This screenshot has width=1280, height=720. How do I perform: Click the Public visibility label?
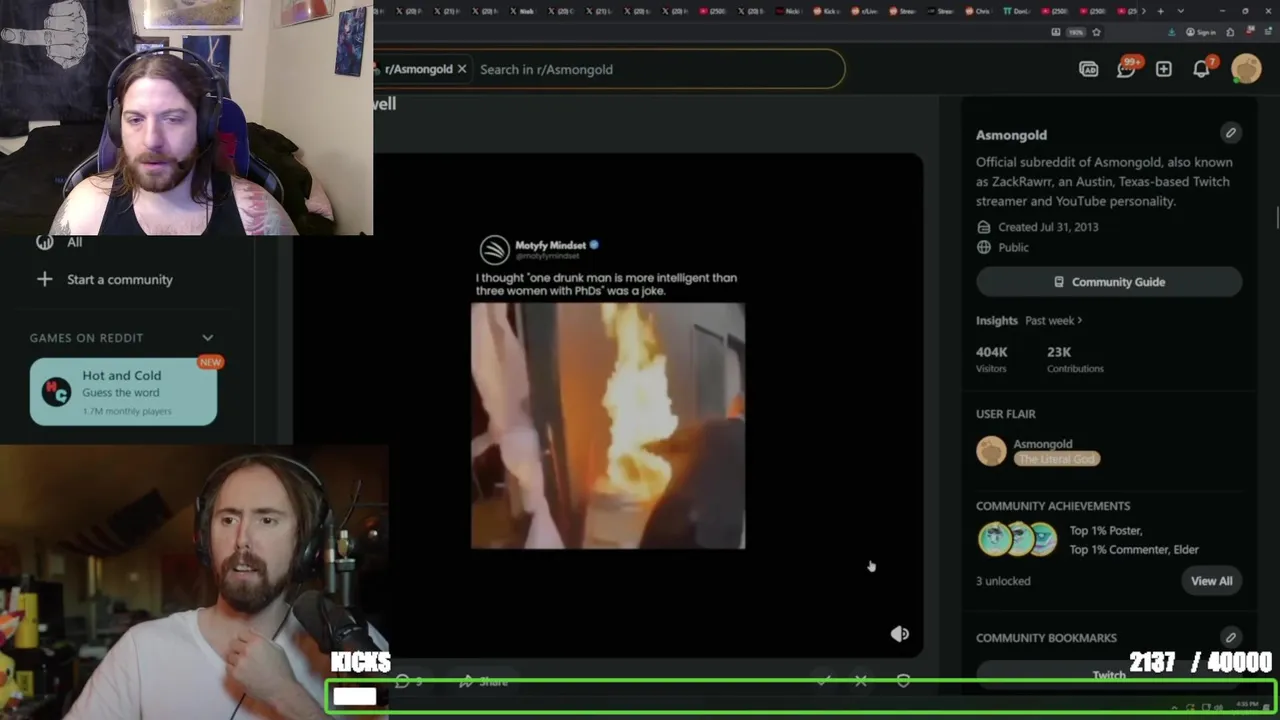click(1013, 247)
